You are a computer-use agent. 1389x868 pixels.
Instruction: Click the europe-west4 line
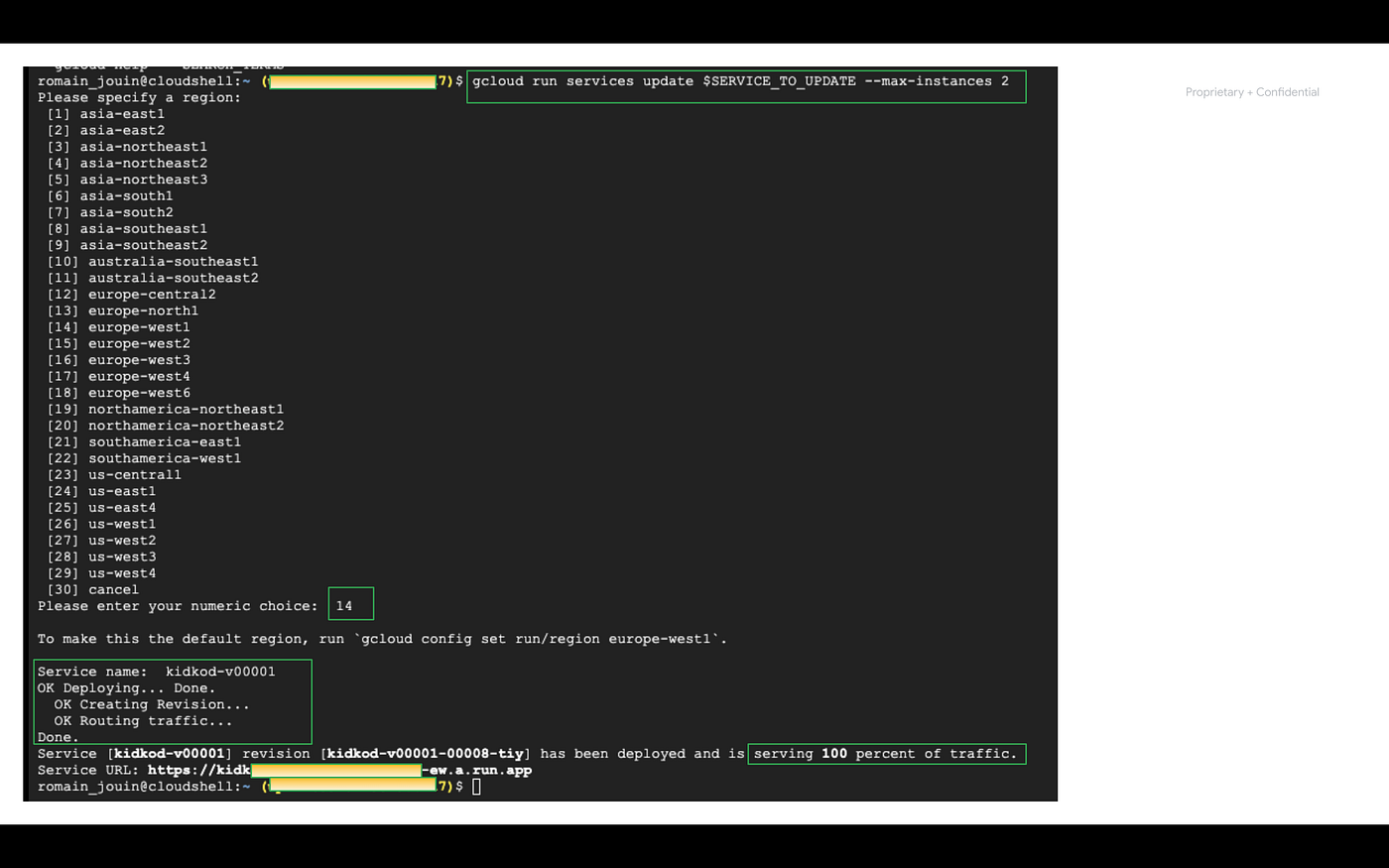119,376
